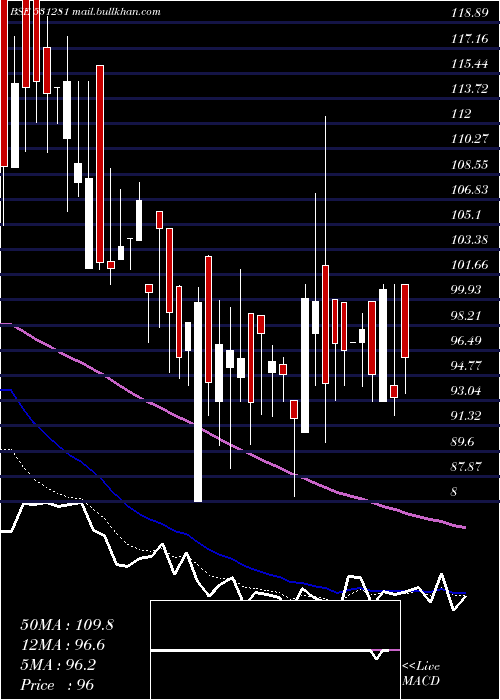
Task: Select the 110.27 price level
Action: (469, 139)
